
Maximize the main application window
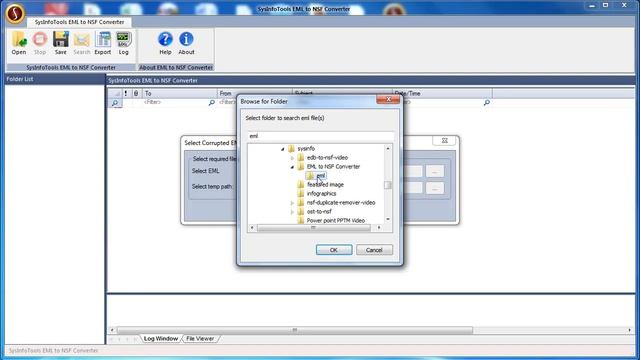coord(606,5)
